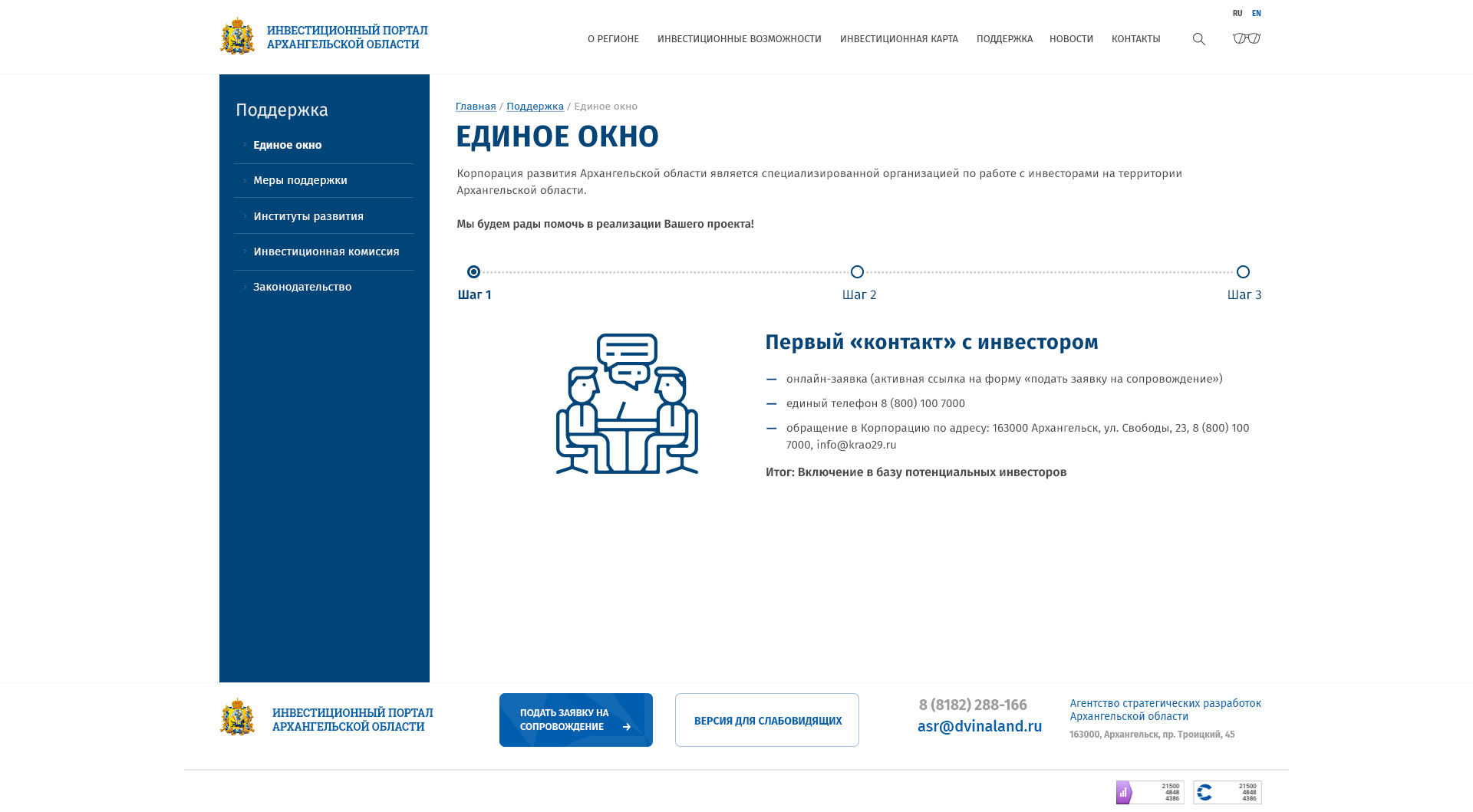The width and height of the screenshot is (1473, 812).
Task: Select the Шаг 2 step circle
Action: tap(857, 272)
